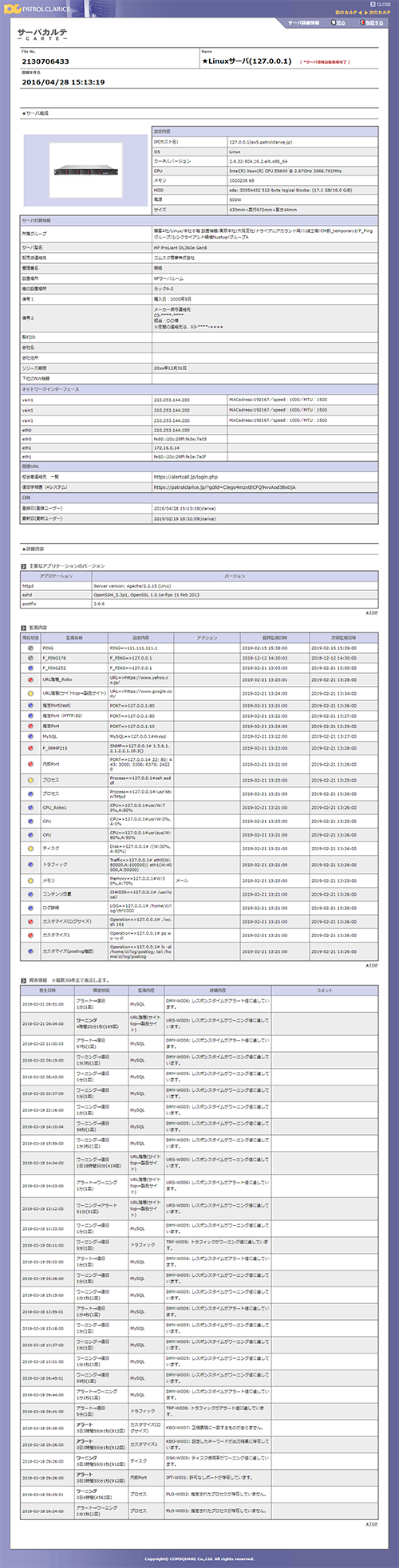The width and height of the screenshot is (399, 1568).
Task: Click the red status circle for URL監視_Robo
Action: point(30,680)
